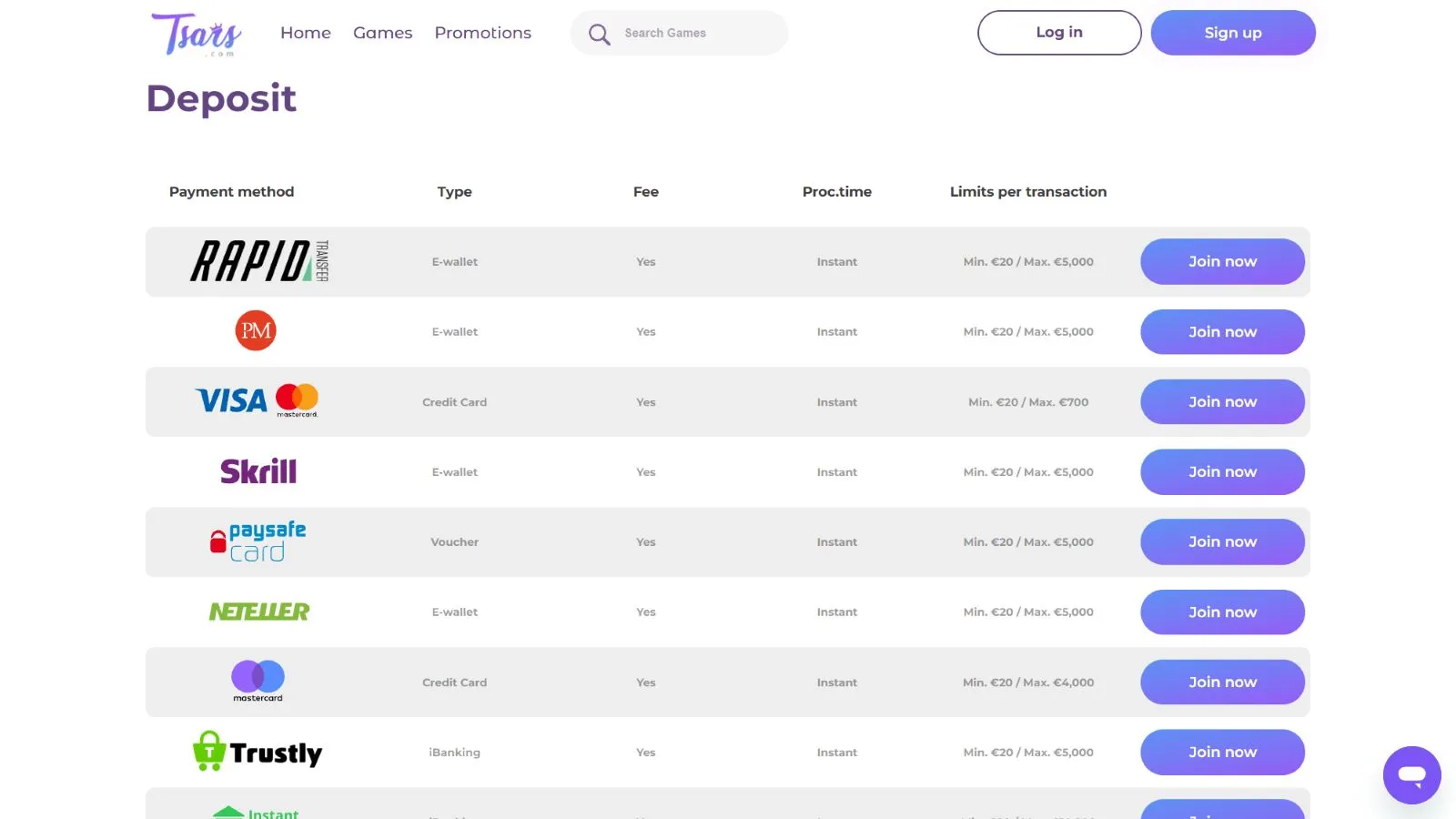Click the Trustly logo
Viewport: 1456px width, 819px height.
tap(258, 752)
